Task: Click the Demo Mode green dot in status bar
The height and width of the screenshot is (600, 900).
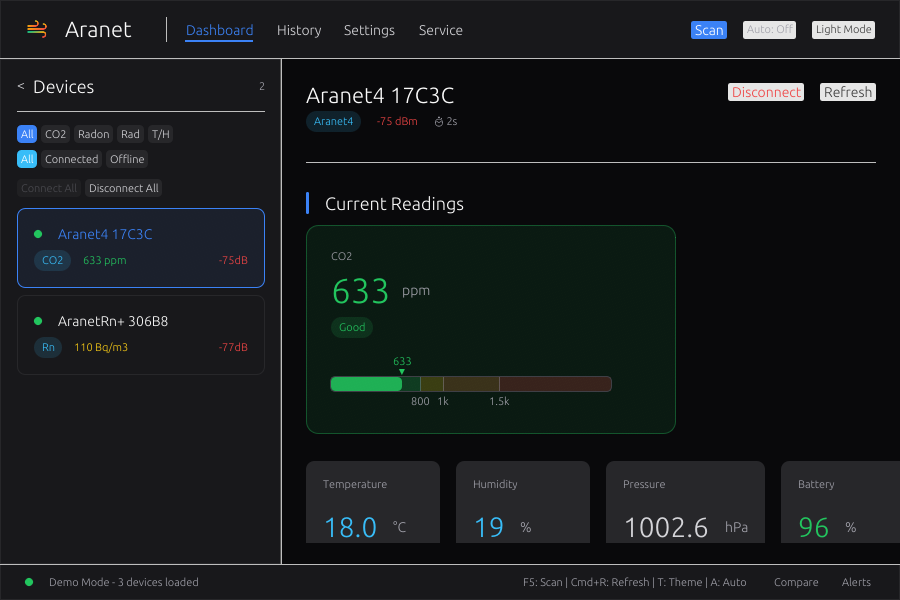Action: [x=30, y=581]
